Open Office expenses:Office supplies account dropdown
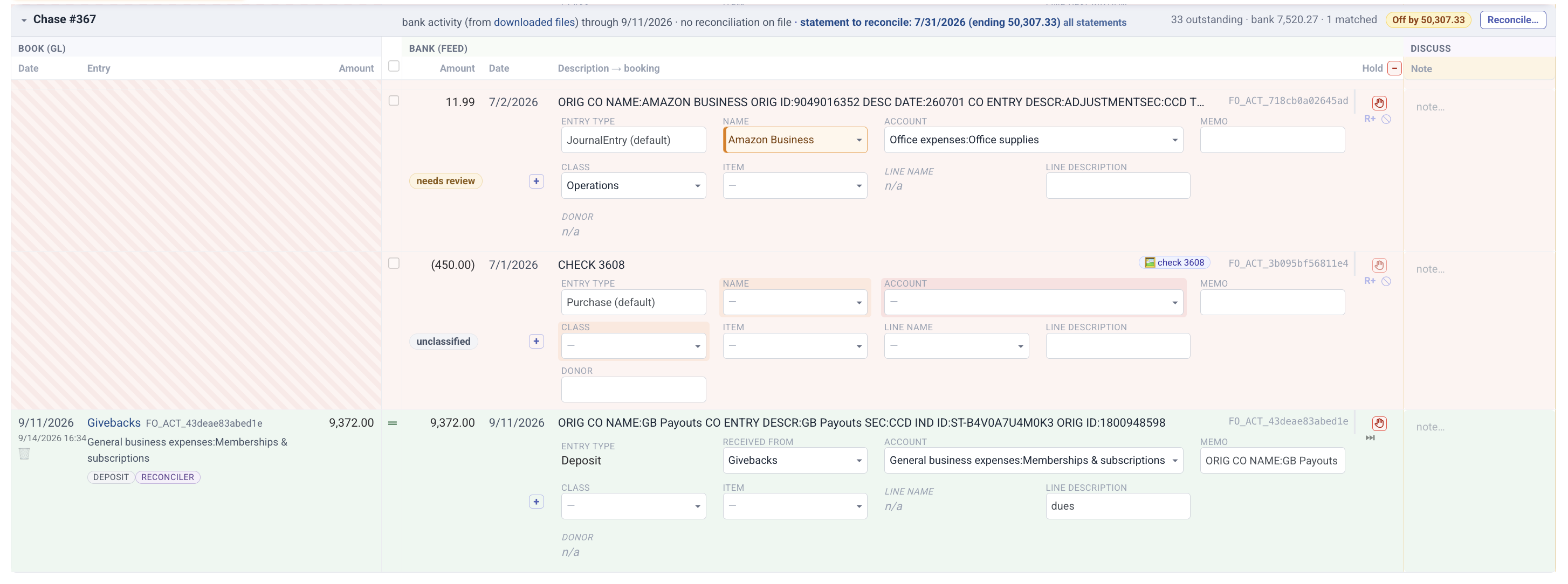Image resolution: width=1568 pixels, height=584 pixels. click(x=1034, y=140)
